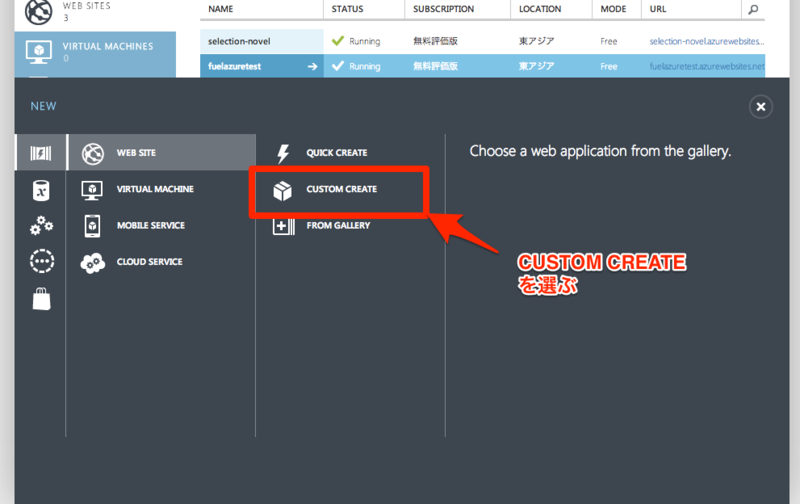This screenshot has height=504, width=800.
Task: Click the Cloud Service gears-cloud icon
Action: click(x=92, y=263)
